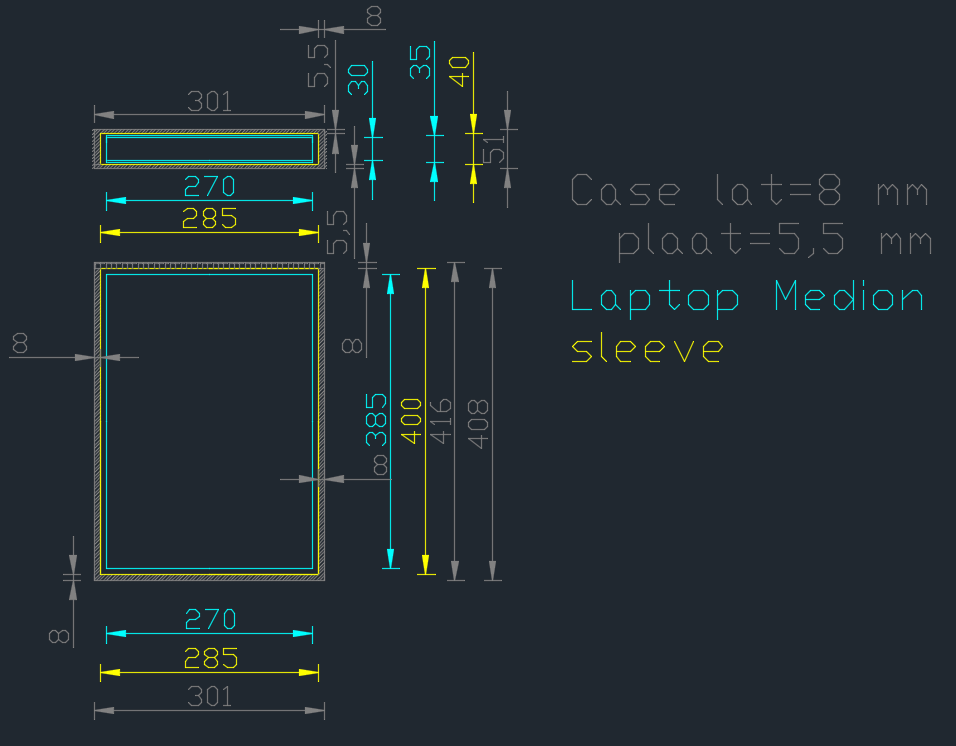Select gray "301" dimension below the plan view
The image size is (956, 746).
pos(209,697)
